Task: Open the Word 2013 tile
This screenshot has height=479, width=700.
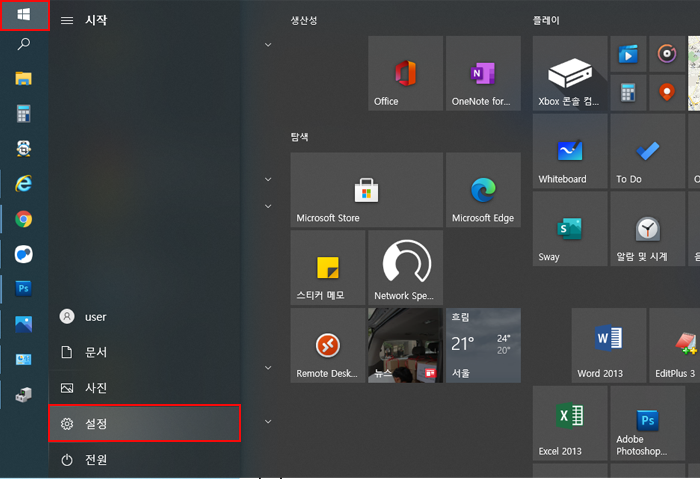Action: (x=609, y=345)
